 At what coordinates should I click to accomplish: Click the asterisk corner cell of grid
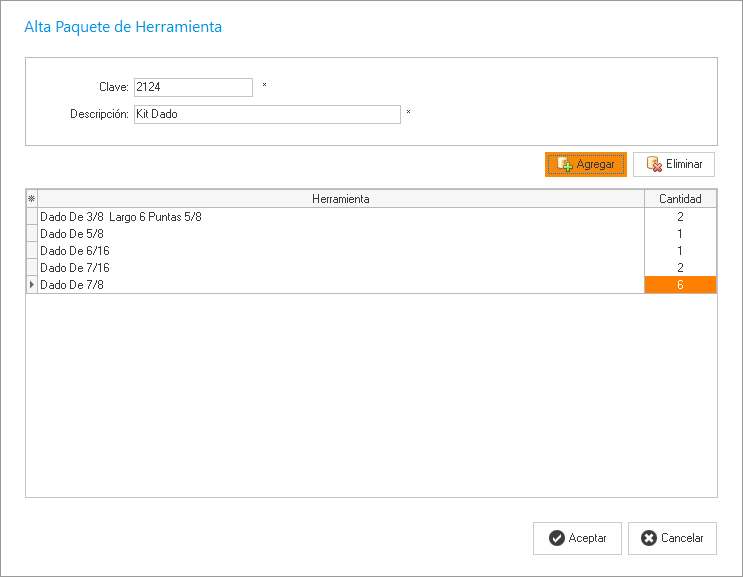31,199
